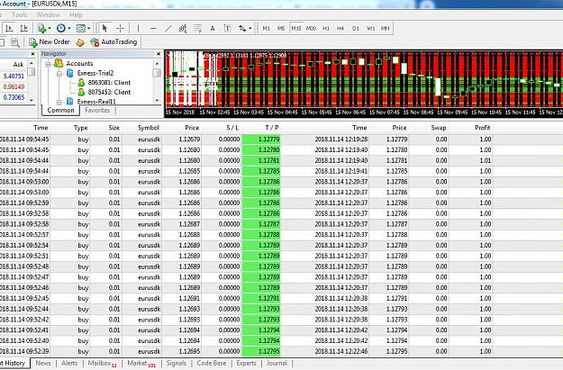Toggle the AutoTrading button
563x370 pixels.
pyautogui.click(x=114, y=42)
